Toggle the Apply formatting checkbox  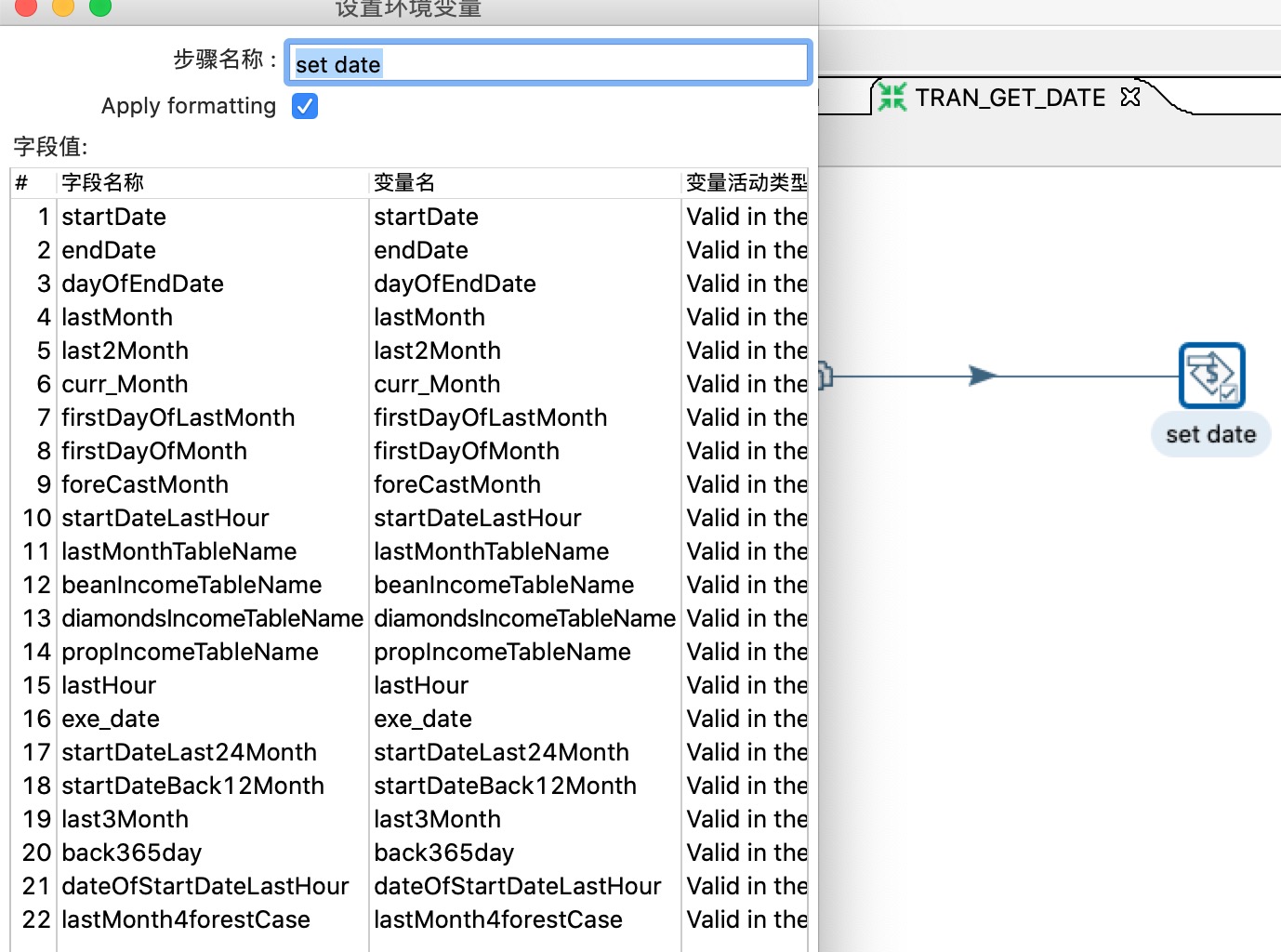click(x=304, y=106)
